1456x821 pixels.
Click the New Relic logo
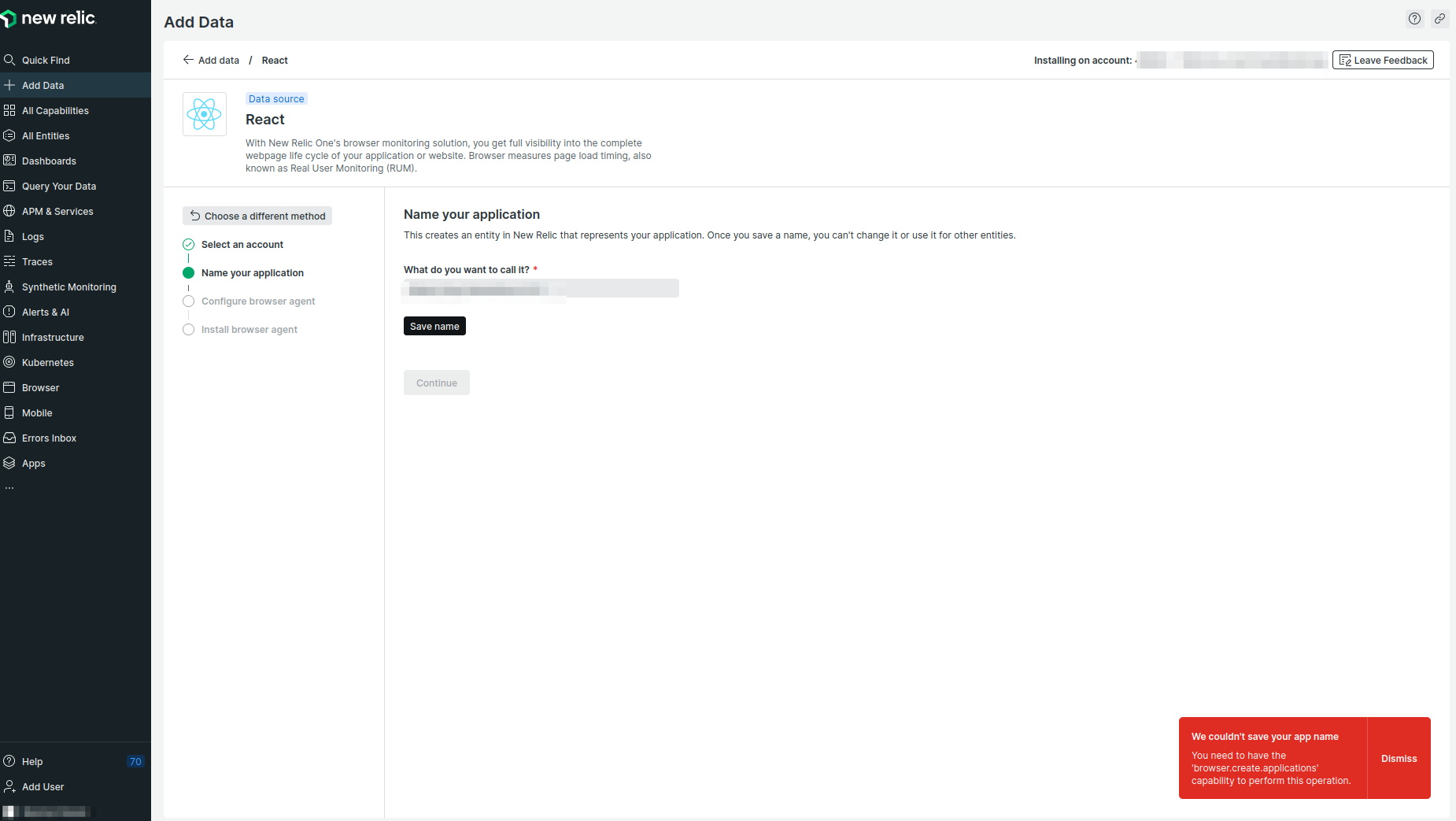[x=49, y=18]
